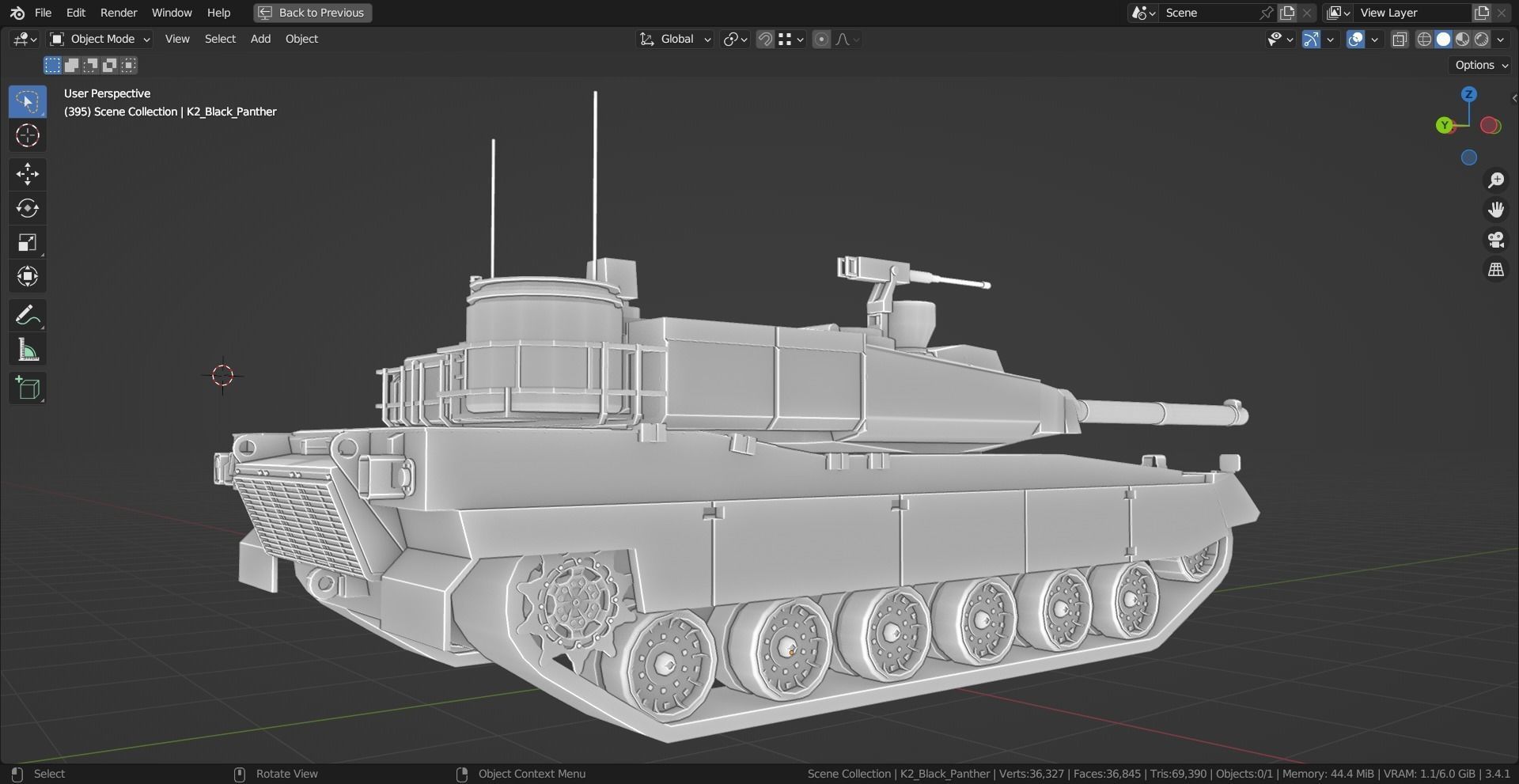Open the Object Mode dropdown
Screen dimensions: 1519x784
tap(99, 39)
